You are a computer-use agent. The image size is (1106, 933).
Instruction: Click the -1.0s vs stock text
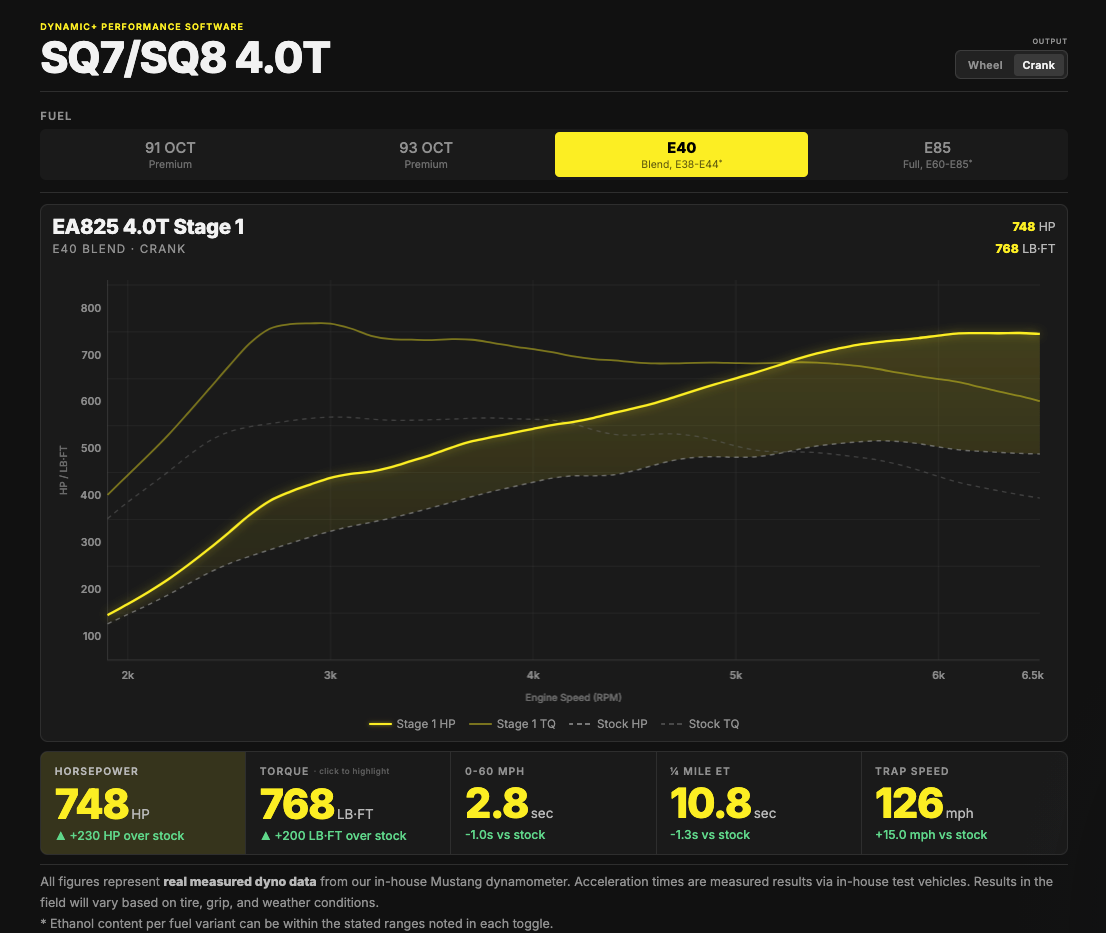[x=505, y=835]
